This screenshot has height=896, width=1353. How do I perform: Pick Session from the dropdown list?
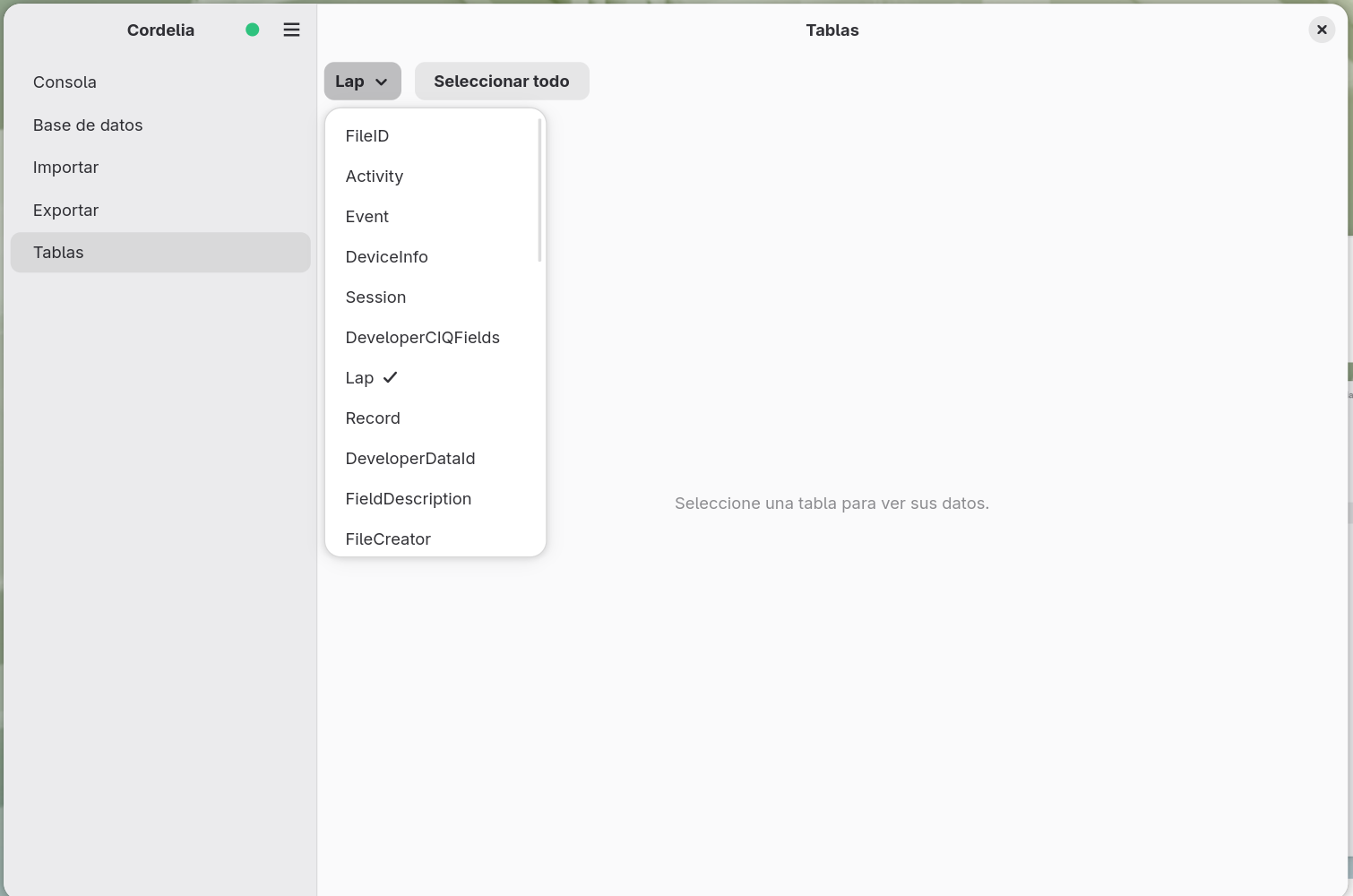click(435, 297)
